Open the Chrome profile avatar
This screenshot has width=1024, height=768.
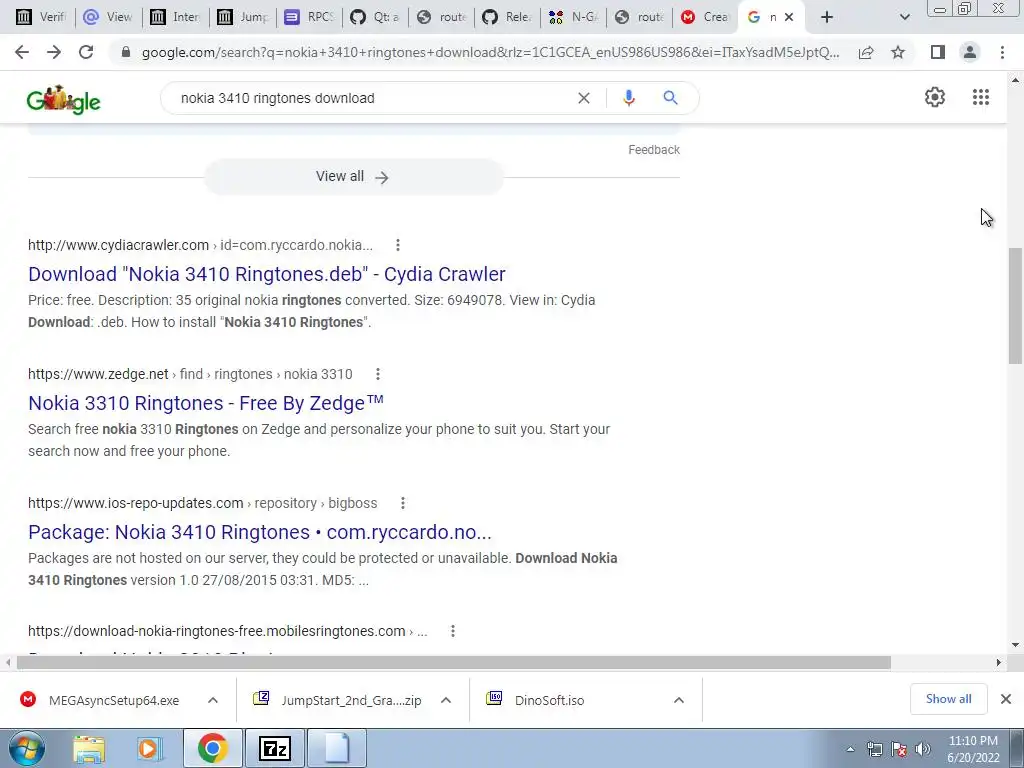(970, 52)
